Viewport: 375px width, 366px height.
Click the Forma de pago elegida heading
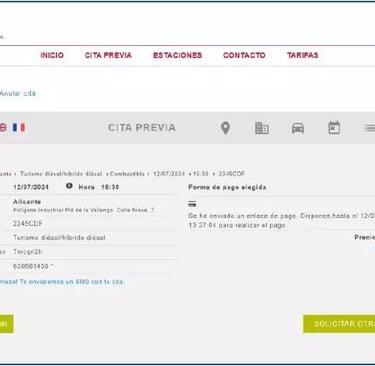click(227, 187)
